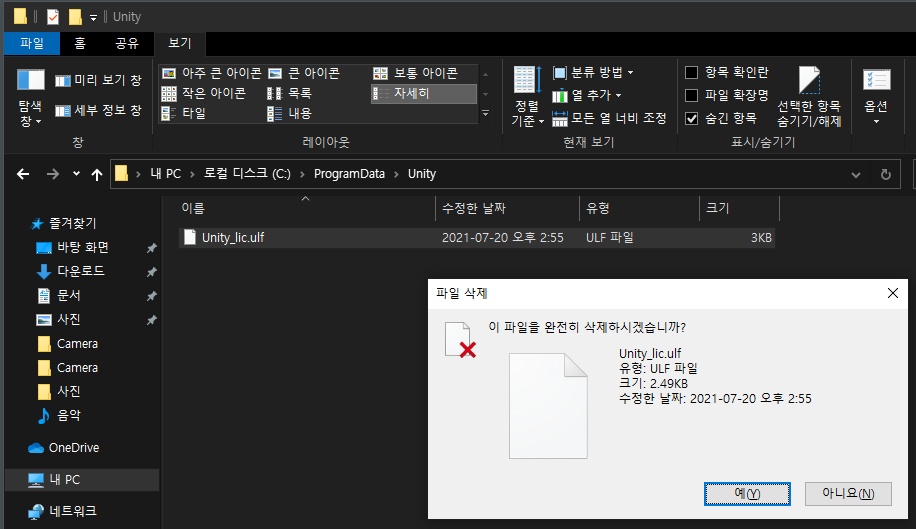This screenshot has width=916, height=529.
Task: Choose 작은 아이콘 layout
Action: tap(204, 93)
